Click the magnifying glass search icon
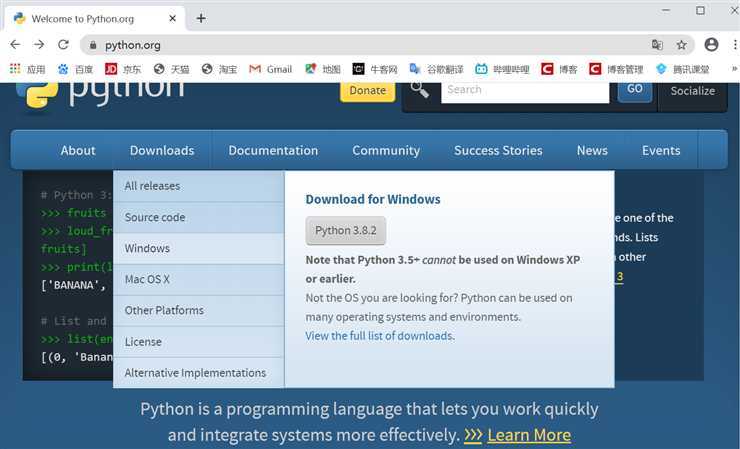This screenshot has width=740, height=449. [x=419, y=89]
